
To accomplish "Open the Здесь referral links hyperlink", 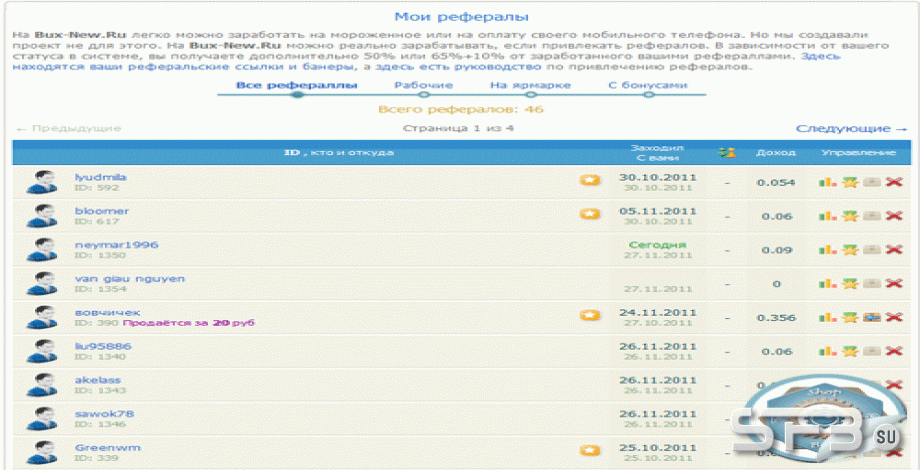I will pos(820,56).
